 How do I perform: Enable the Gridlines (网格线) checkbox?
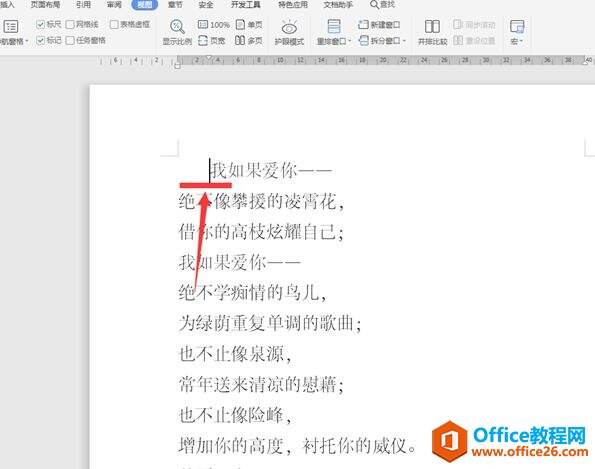point(70,24)
